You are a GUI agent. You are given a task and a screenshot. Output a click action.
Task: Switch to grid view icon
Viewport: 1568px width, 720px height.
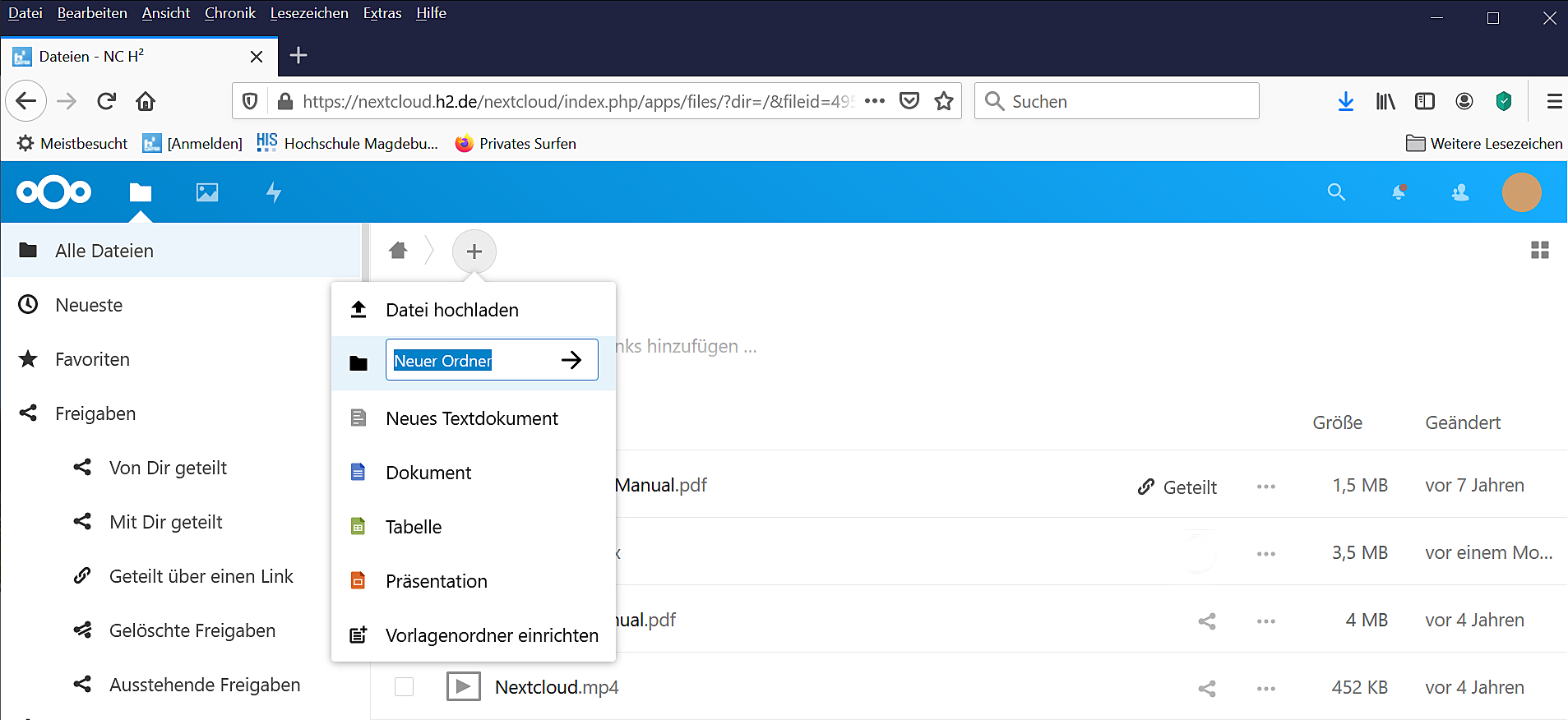point(1539,250)
